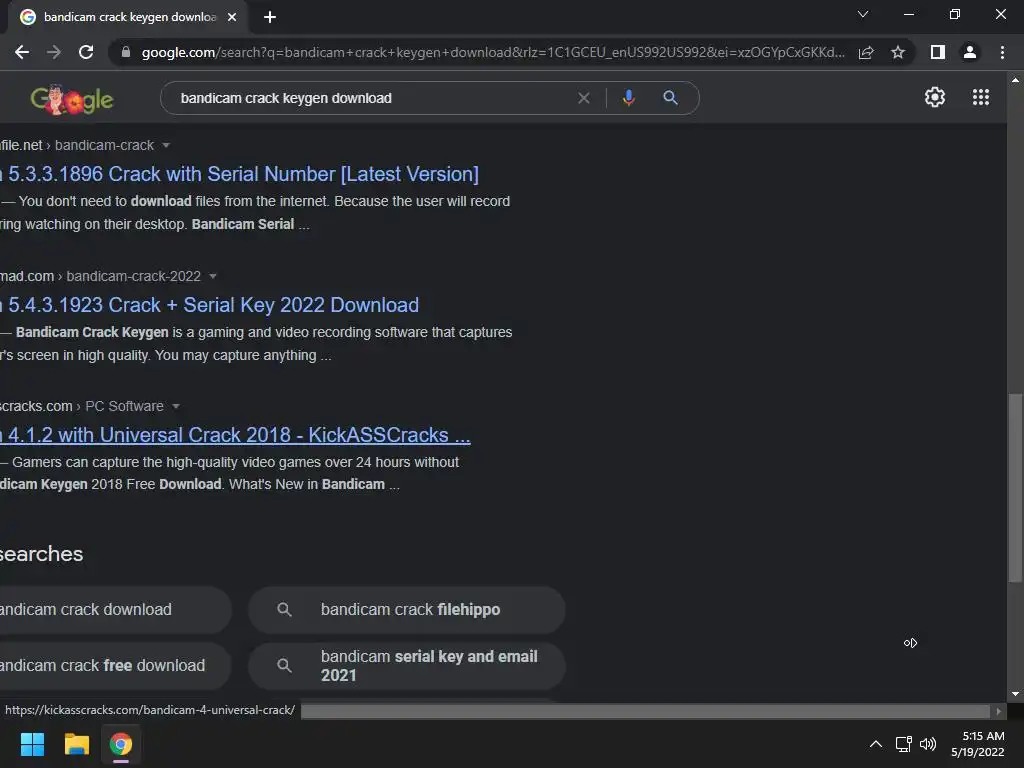Image resolution: width=1024 pixels, height=768 pixels.
Task: Submit search with the magnifier icon
Action: (670, 98)
